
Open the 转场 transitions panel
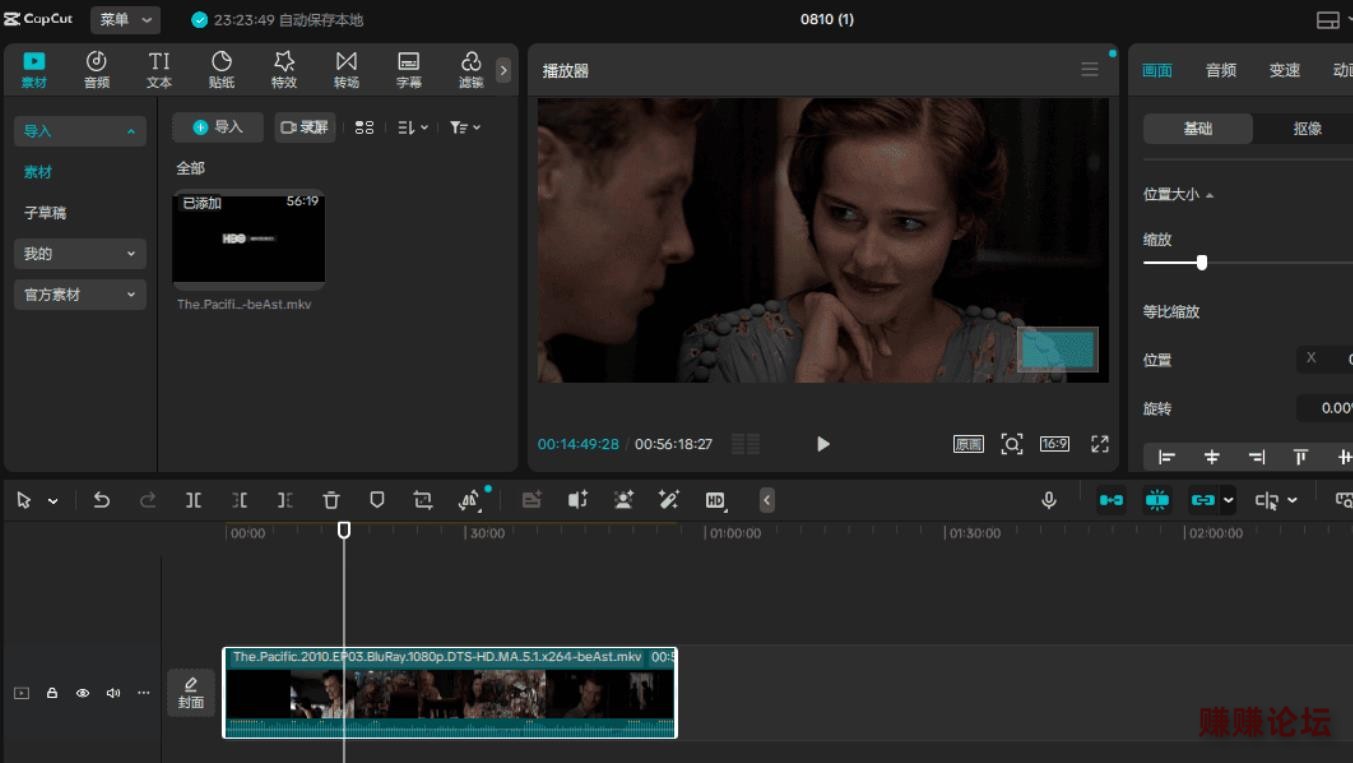pos(346,70)
